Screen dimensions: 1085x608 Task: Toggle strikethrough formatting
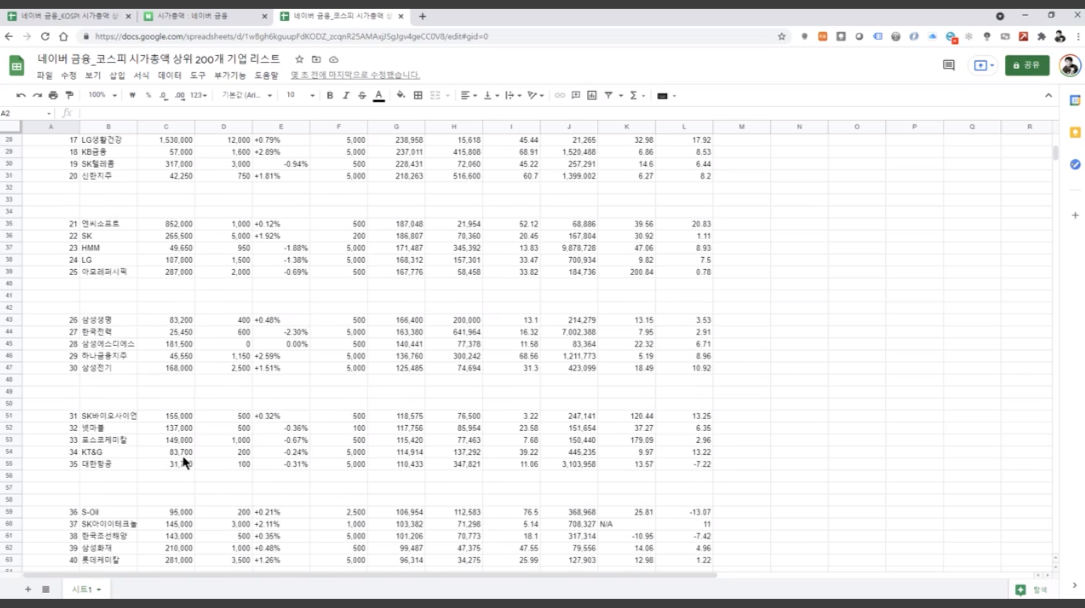362,95
